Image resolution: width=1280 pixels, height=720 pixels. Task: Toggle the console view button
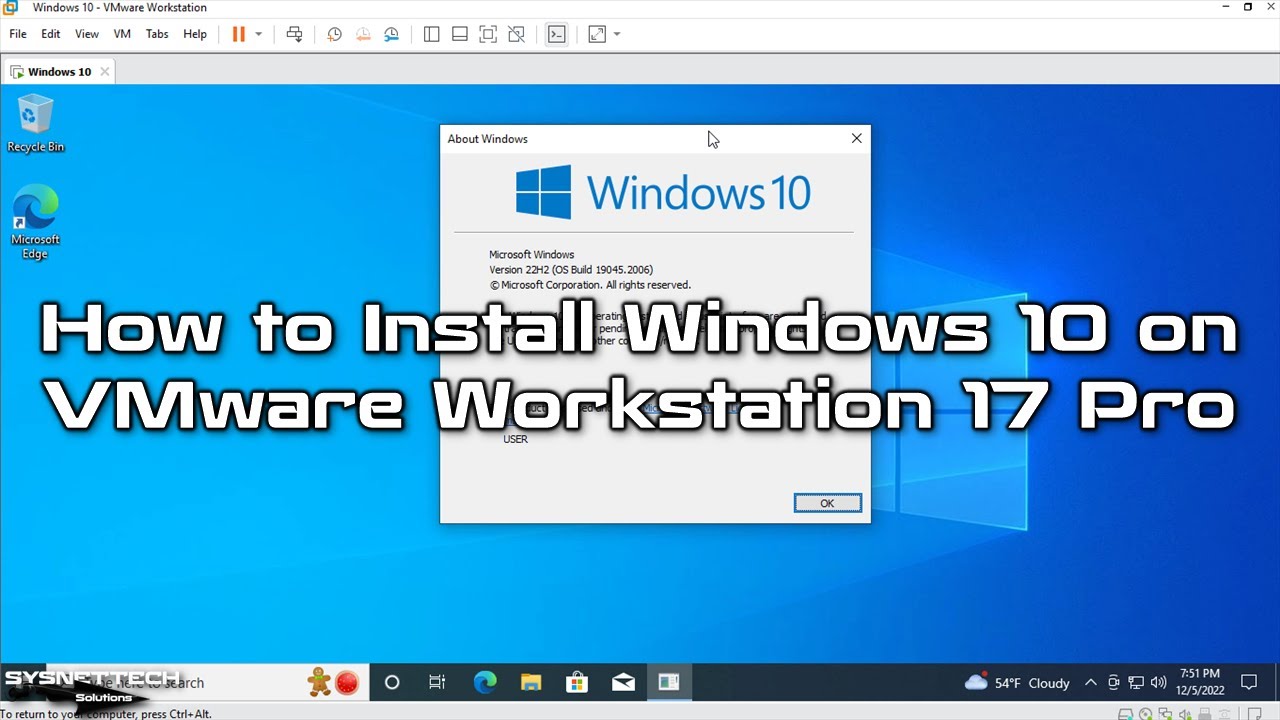[x=557, y=34]
